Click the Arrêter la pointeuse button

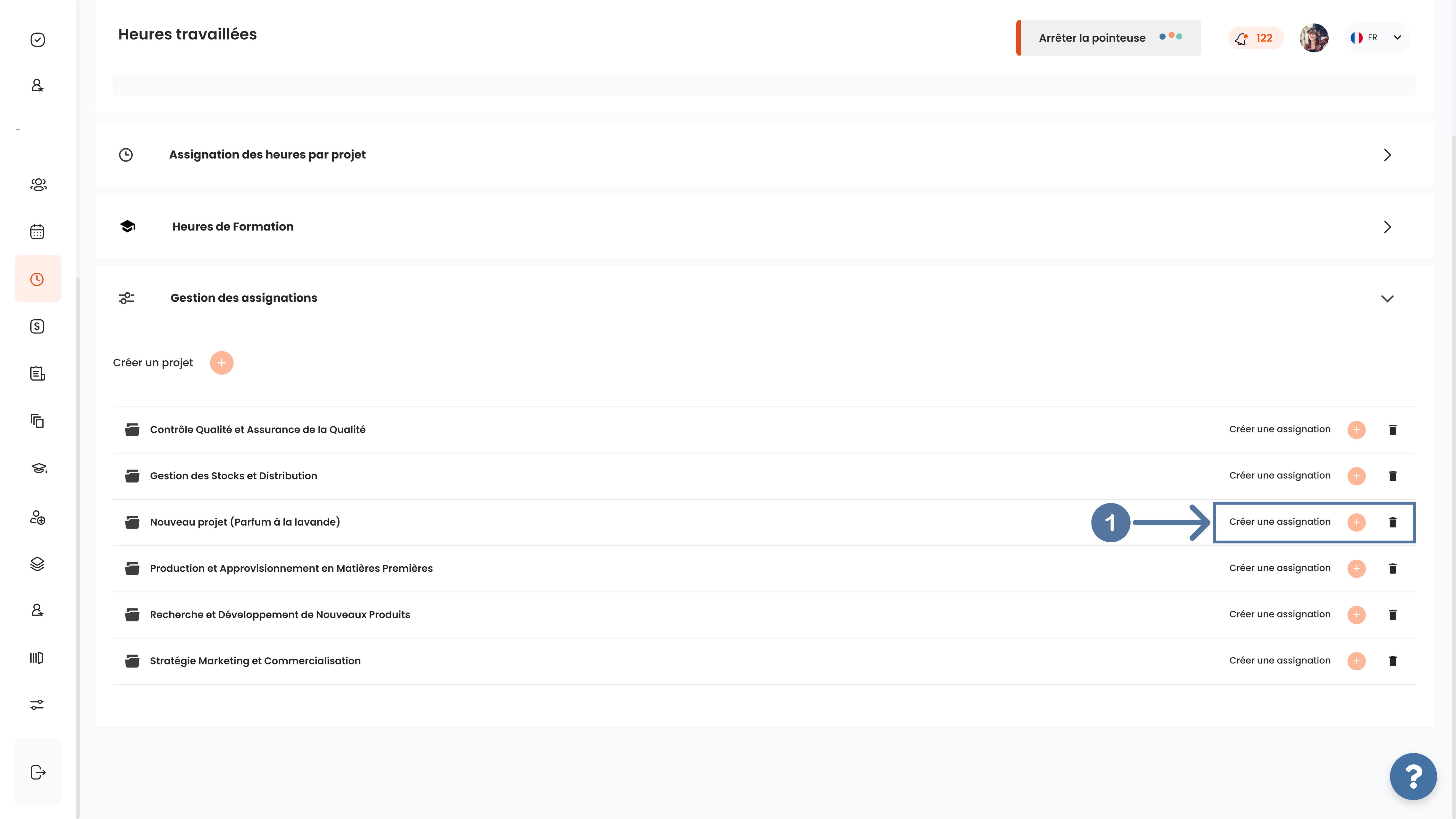coord(1109,38)
